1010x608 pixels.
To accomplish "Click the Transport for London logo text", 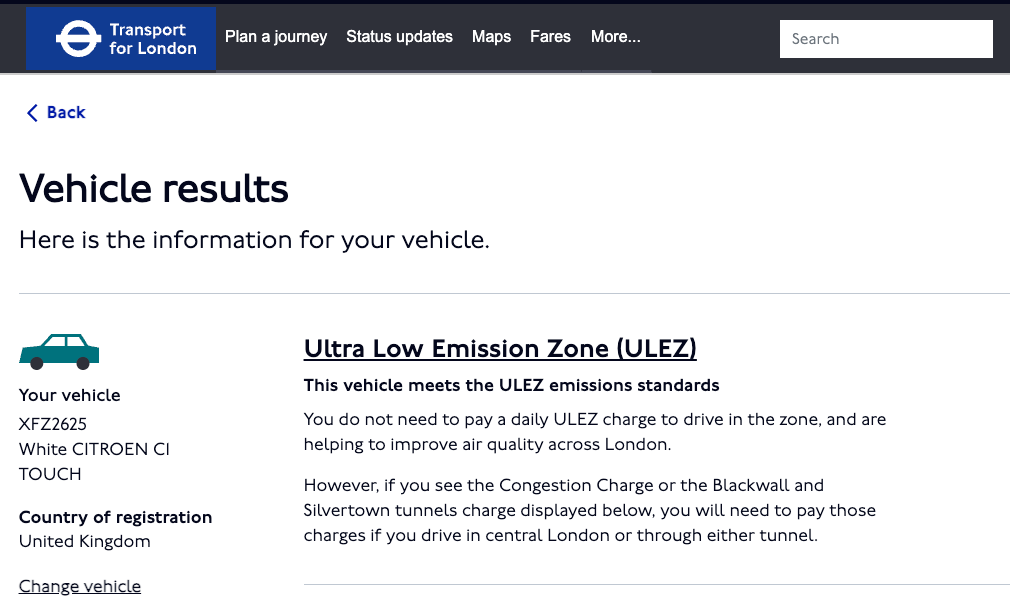I will point(152,39).
